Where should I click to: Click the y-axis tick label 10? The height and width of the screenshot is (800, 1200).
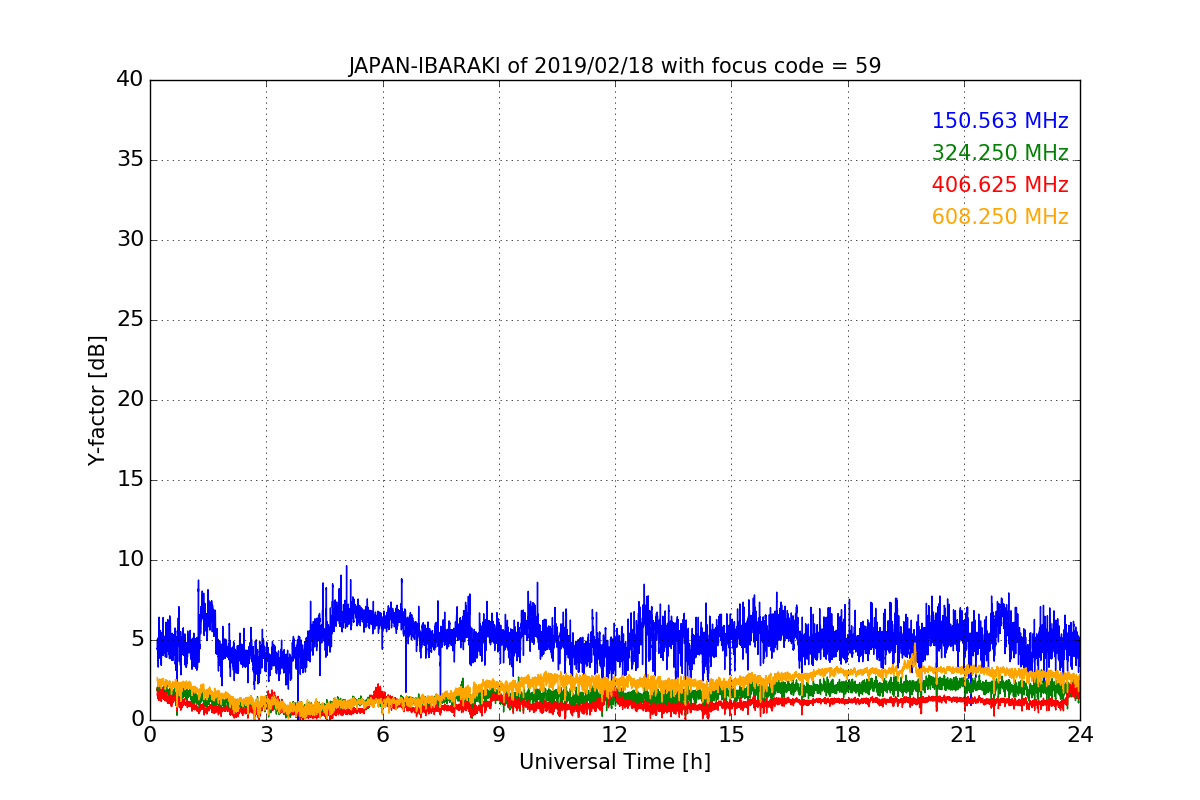pos(129,559)
